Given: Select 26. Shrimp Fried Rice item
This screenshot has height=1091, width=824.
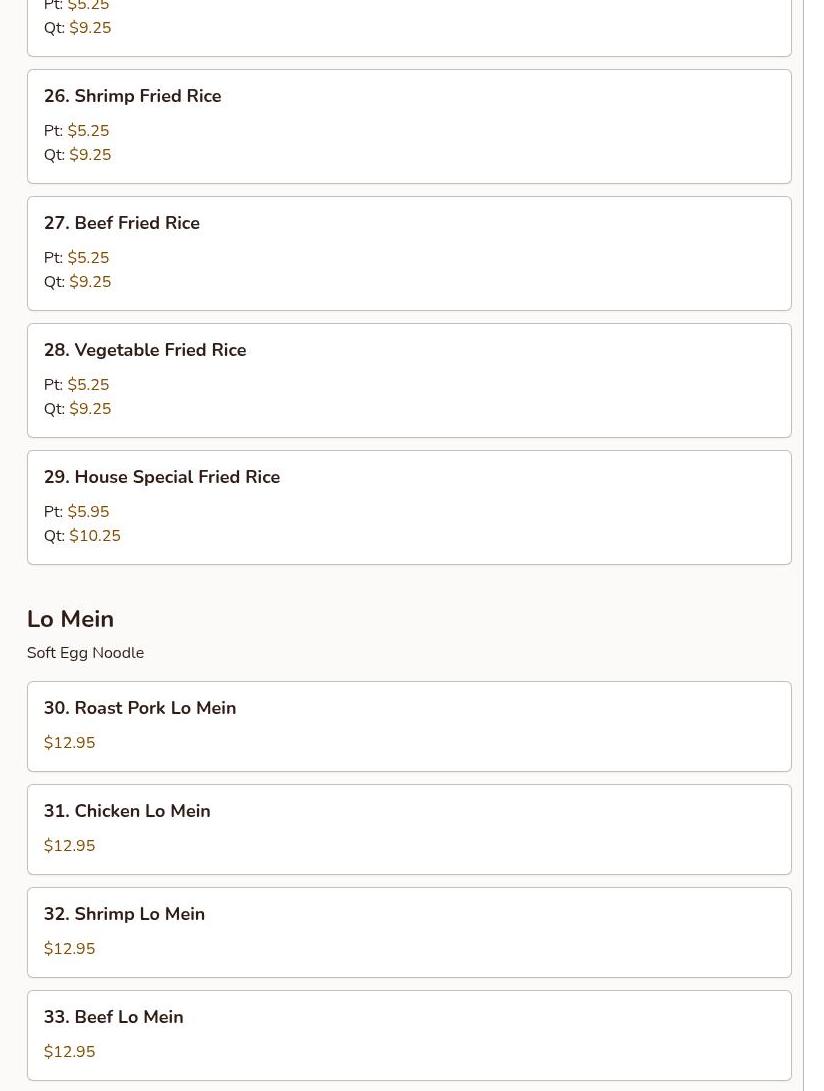Looking at the screenshot, I should point(133,96).
